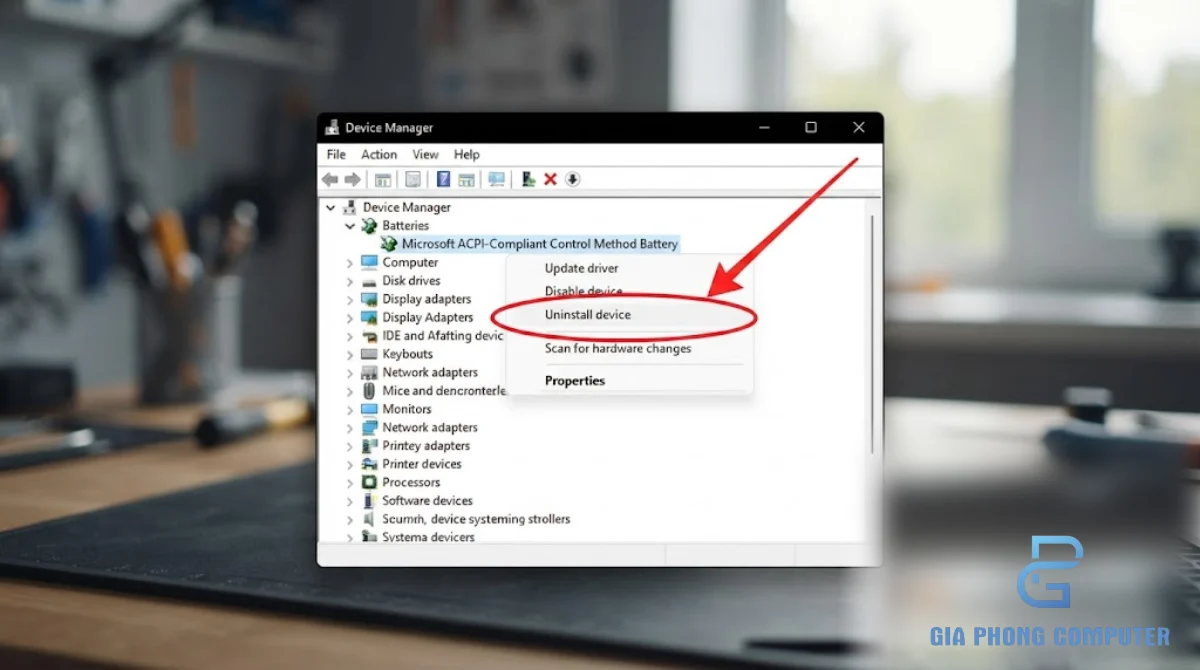
Task: Maximize the Device Manager window
Action: pyautogui.click(x=810, y=128)
